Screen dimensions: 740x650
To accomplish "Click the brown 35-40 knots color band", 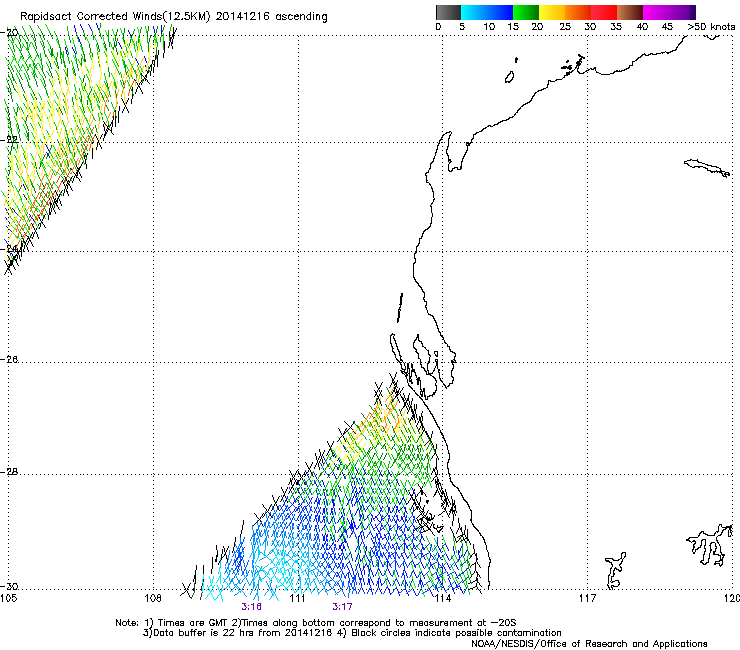I will [x=630, y=12].
